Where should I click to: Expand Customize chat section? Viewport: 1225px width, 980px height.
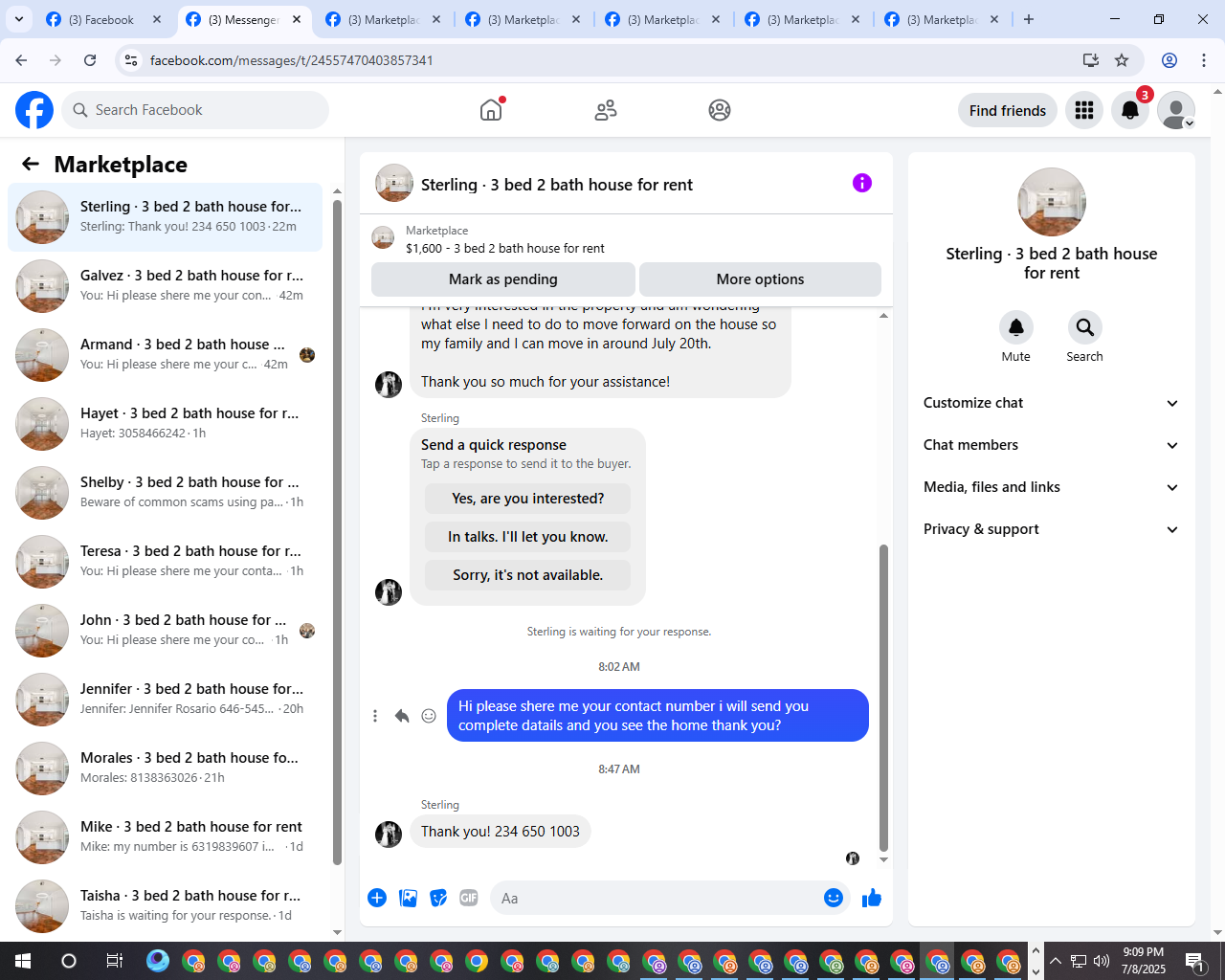click(x=1052, y=403)
